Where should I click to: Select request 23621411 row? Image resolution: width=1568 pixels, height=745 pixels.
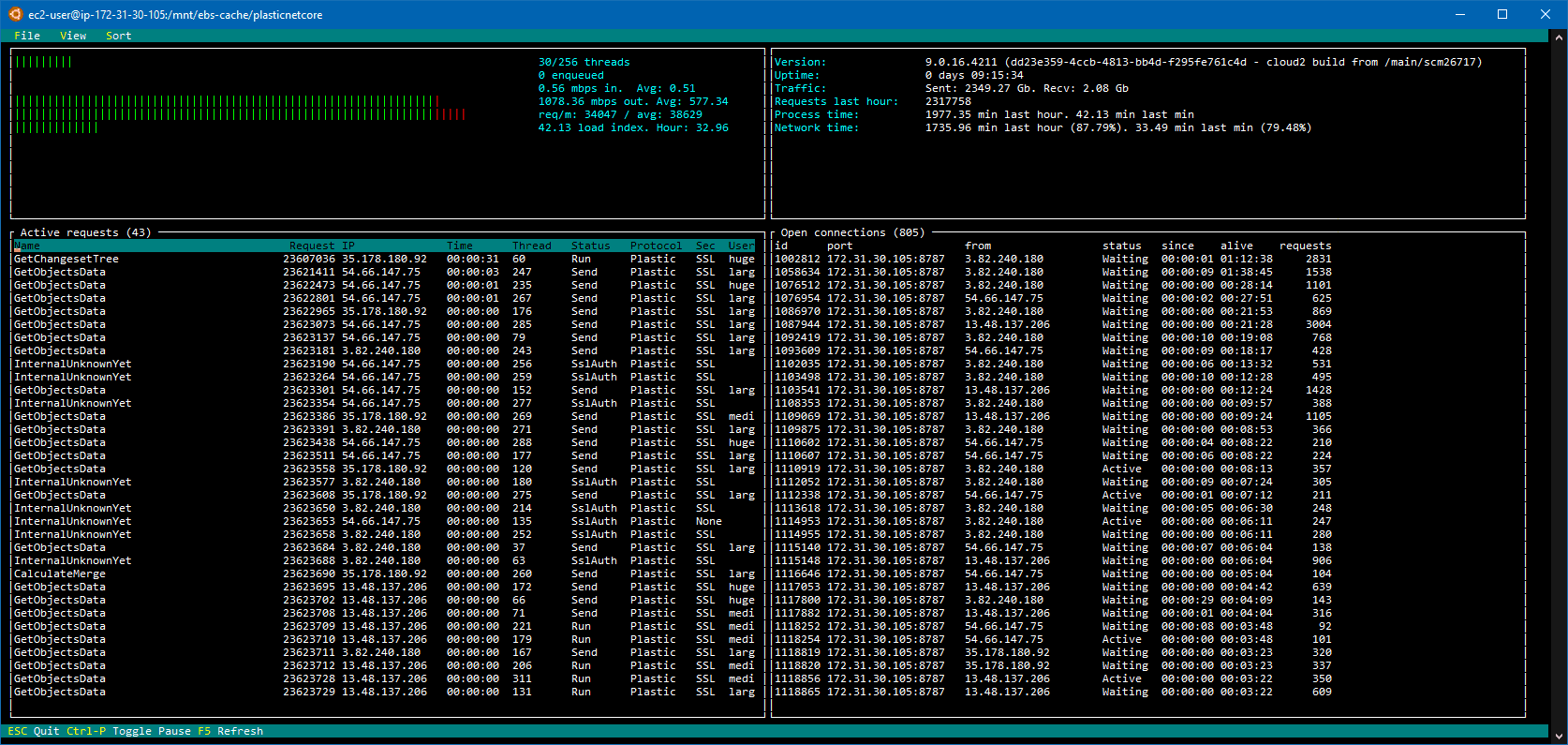[385, 272]
